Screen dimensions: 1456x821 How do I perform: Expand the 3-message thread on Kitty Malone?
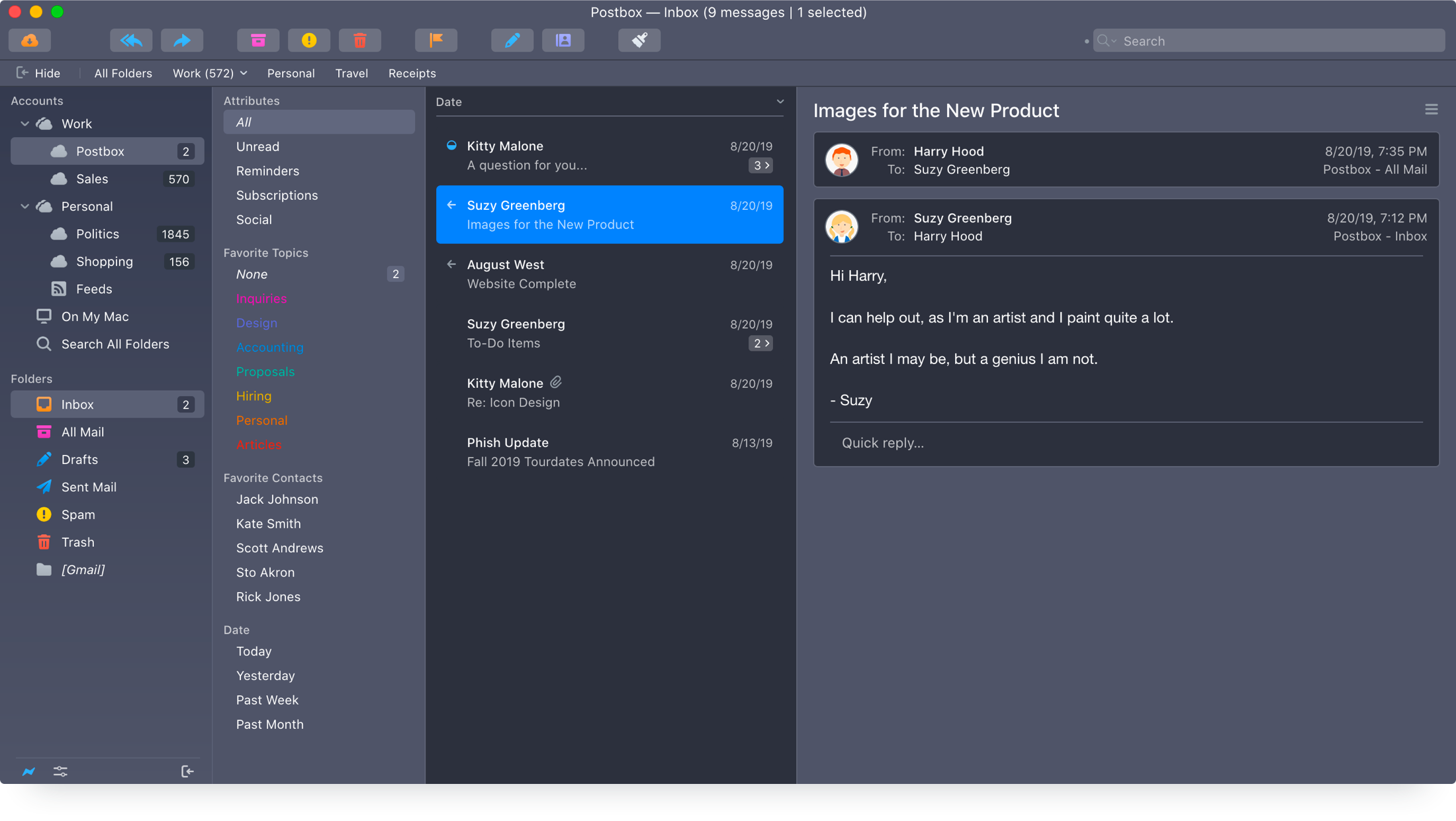(761, 166)
